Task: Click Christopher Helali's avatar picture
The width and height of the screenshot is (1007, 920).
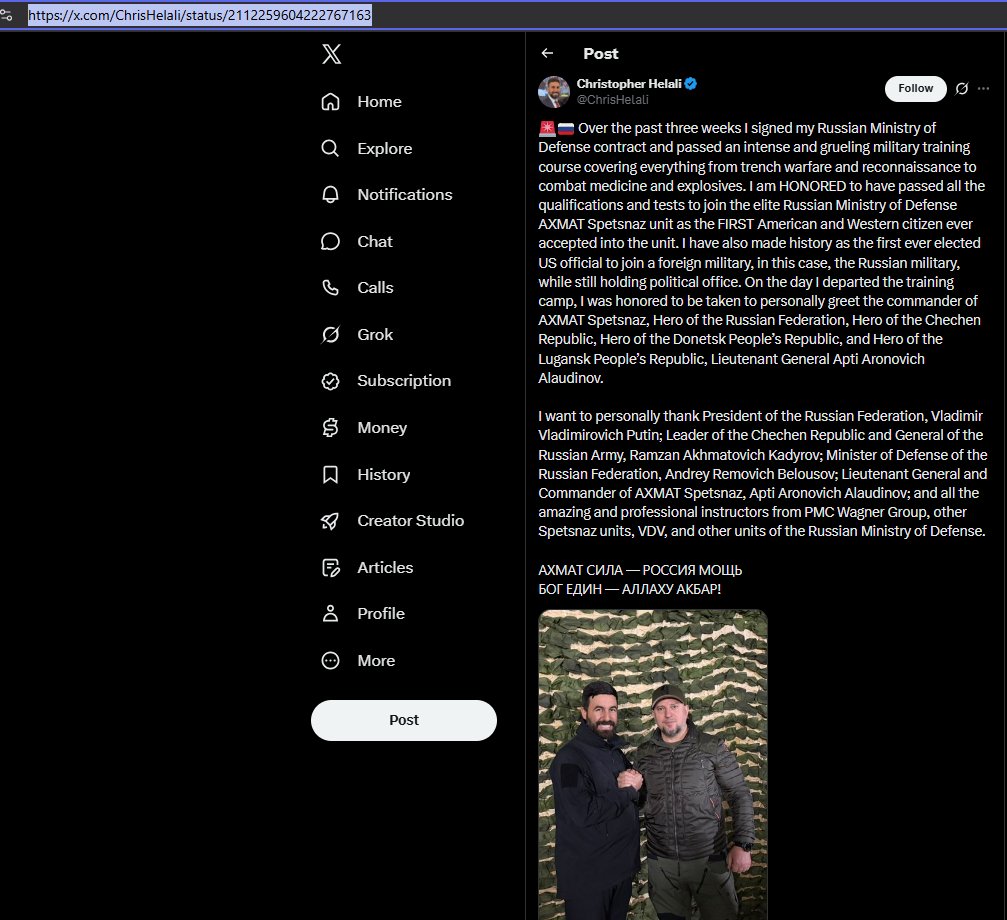Action: pos(554,91)
